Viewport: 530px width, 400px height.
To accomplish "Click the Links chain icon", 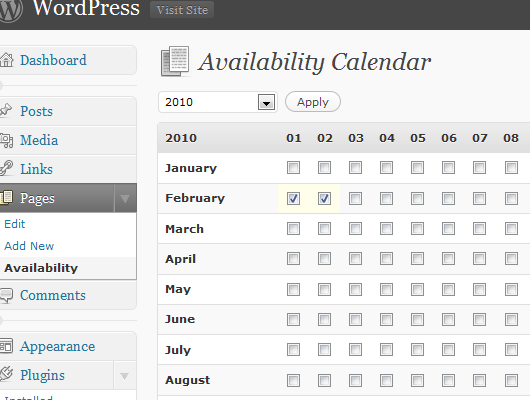I will 6,168.
